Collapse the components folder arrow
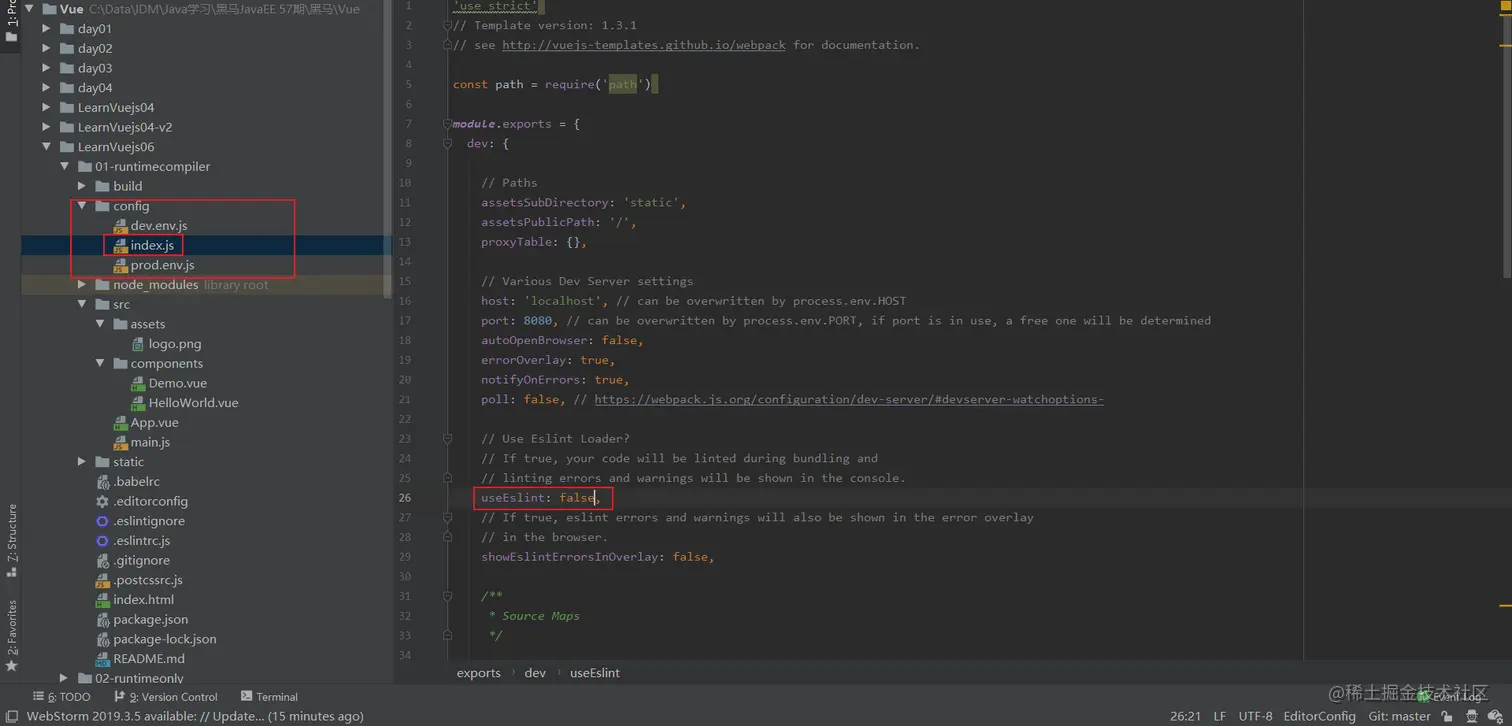Screen dimensions: 1512x726 point(100,363)
